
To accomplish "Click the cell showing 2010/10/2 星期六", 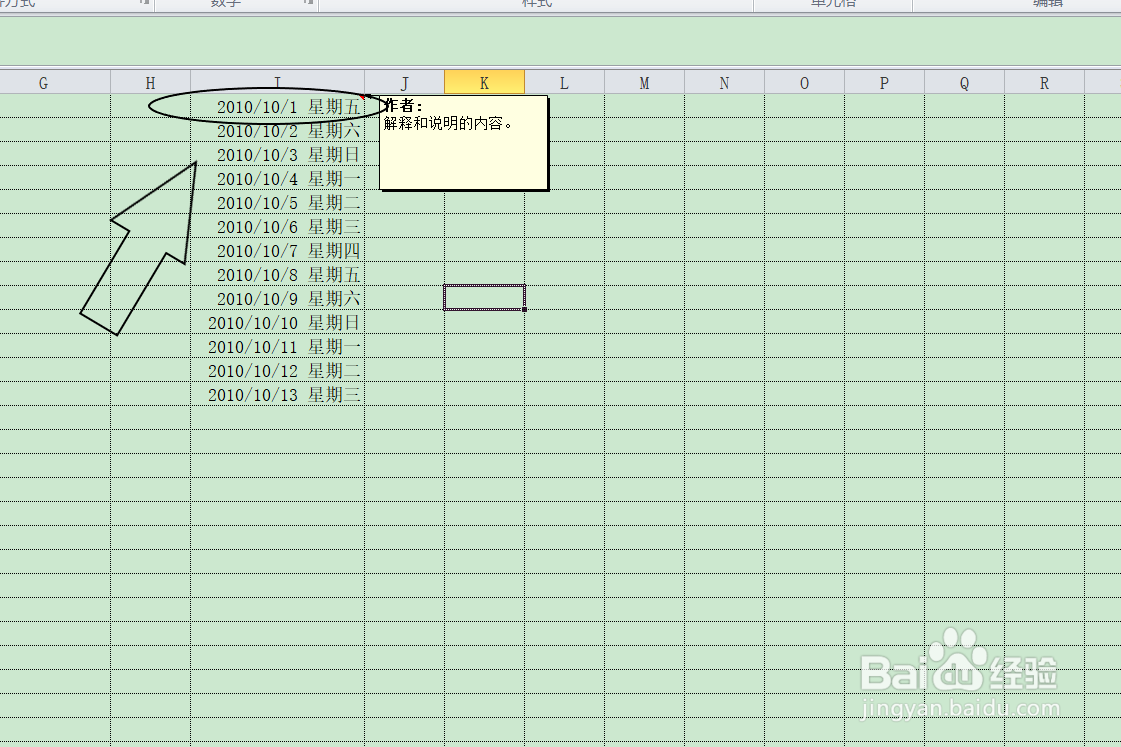I will [277, 131].
